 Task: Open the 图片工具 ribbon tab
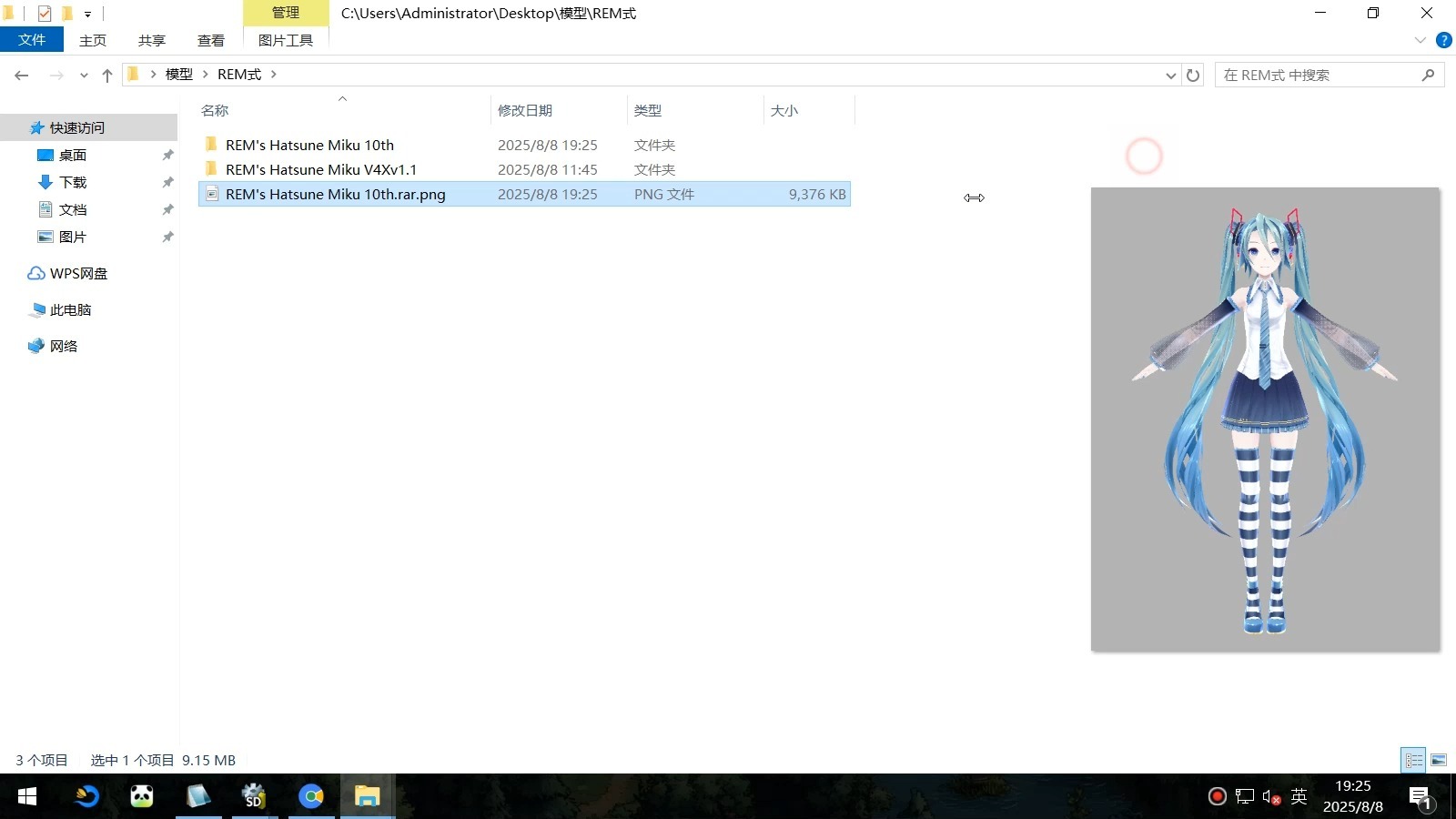(x=286, y=40)
